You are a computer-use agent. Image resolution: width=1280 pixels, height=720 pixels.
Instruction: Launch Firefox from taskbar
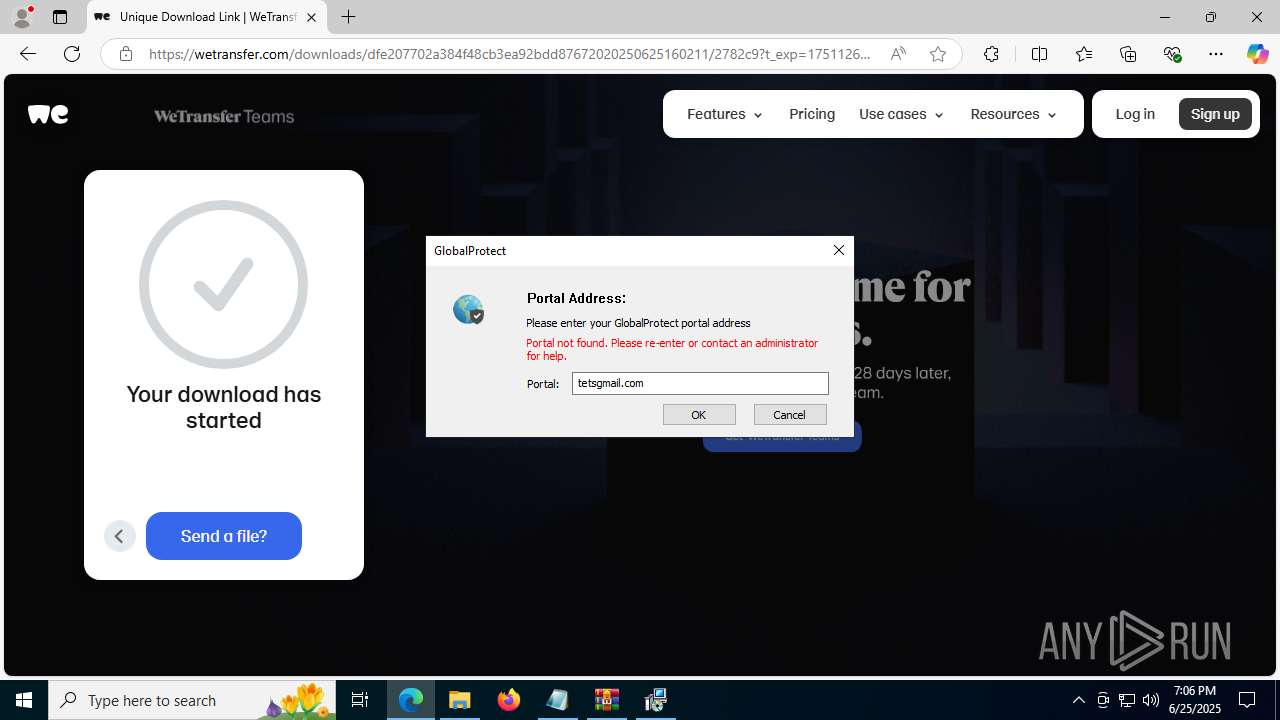pyautogui.click(x=509, y=700)
